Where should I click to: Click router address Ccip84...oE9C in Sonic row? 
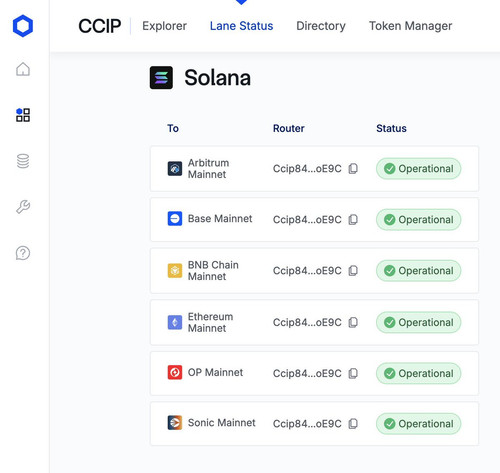pos(307,424)
